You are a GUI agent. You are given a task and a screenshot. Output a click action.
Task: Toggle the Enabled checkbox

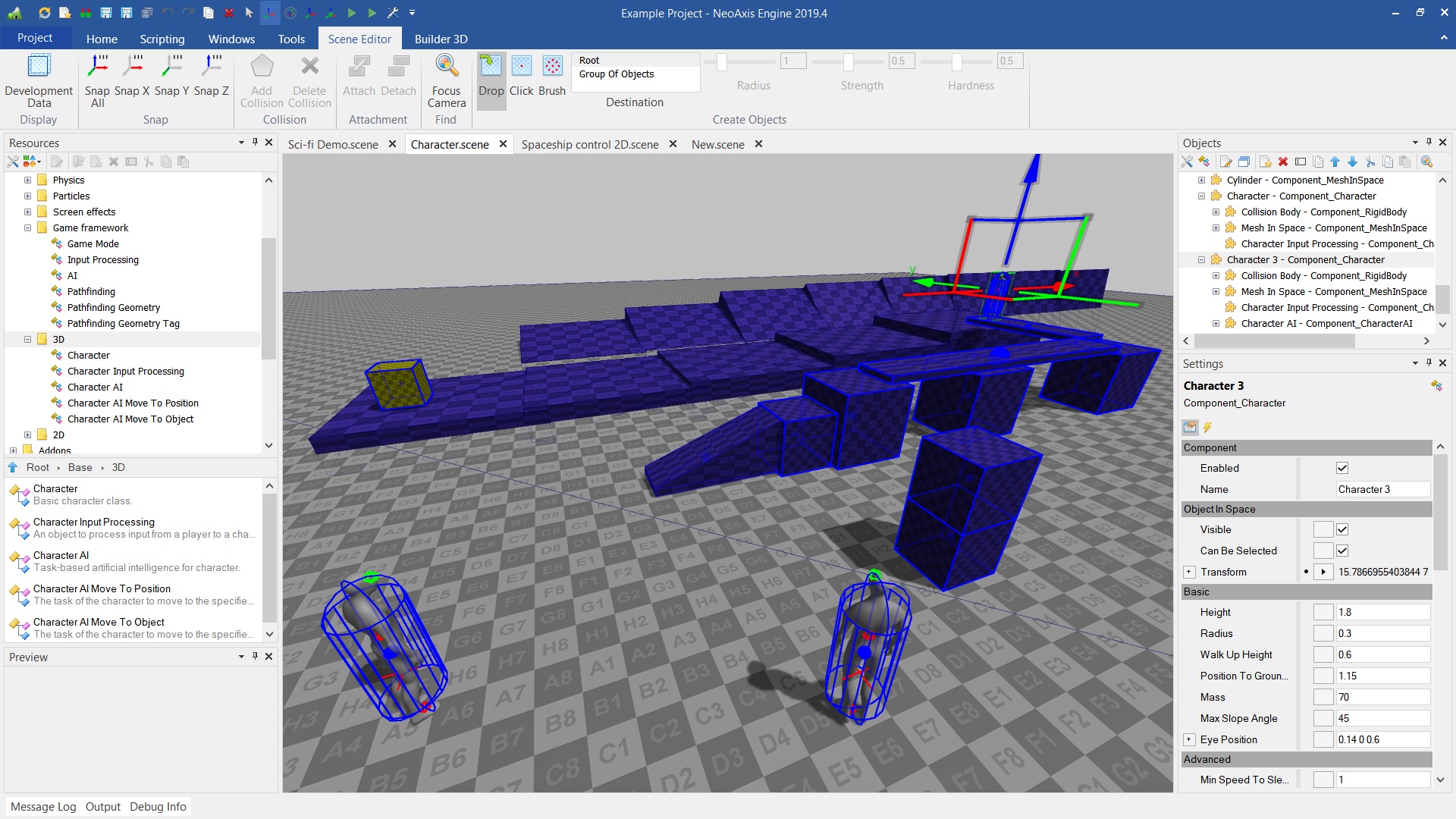click(x=1342, y=468)
